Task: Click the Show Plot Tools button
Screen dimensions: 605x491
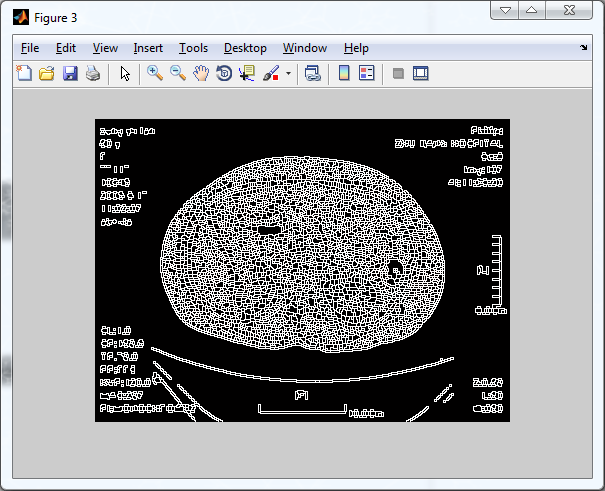Action: tap(421, 73)
